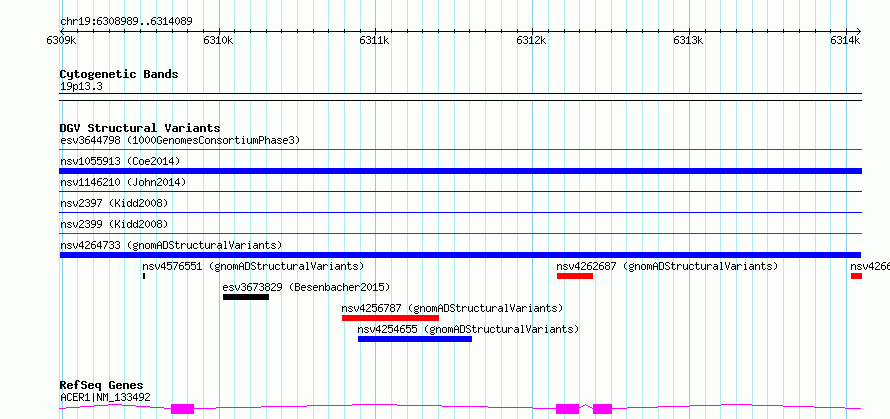The width and height of the screenshot is (890, 419).
Task: Select variant label nsv2399 (Kidd2008)
Action: click(x=114, y=224)
